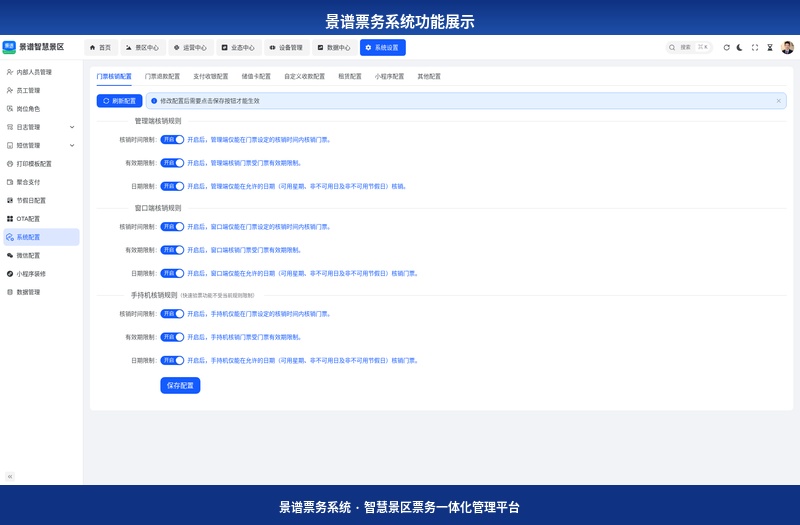The width and height of the screenshot is (800, 525).
Task: Open the 运营中心 navigation item
Action: pyautogui.click(x=191, y=47)
